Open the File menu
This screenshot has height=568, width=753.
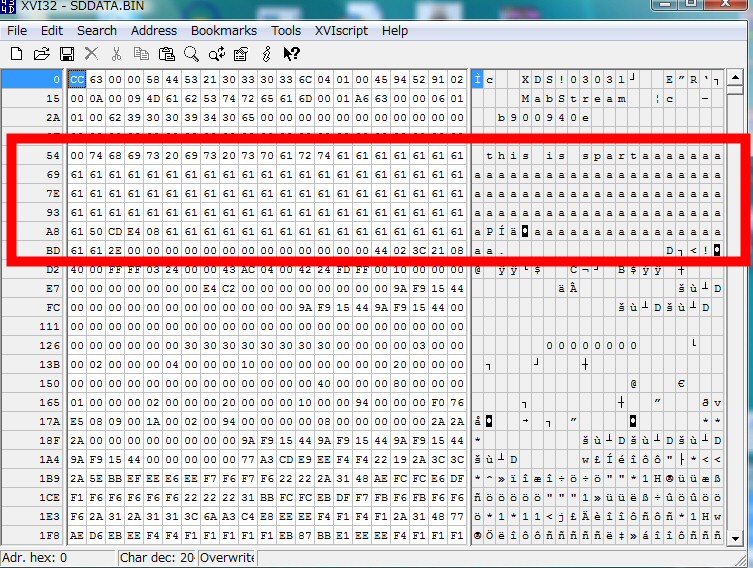click(17, 30)
